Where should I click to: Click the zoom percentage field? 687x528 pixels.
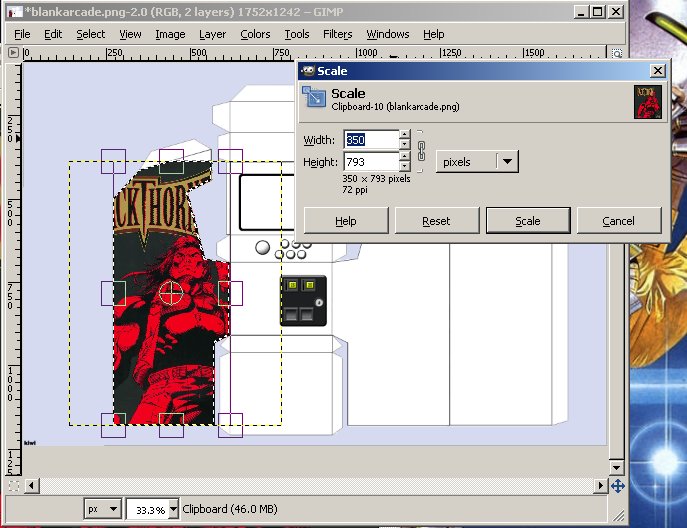[148, 510]
